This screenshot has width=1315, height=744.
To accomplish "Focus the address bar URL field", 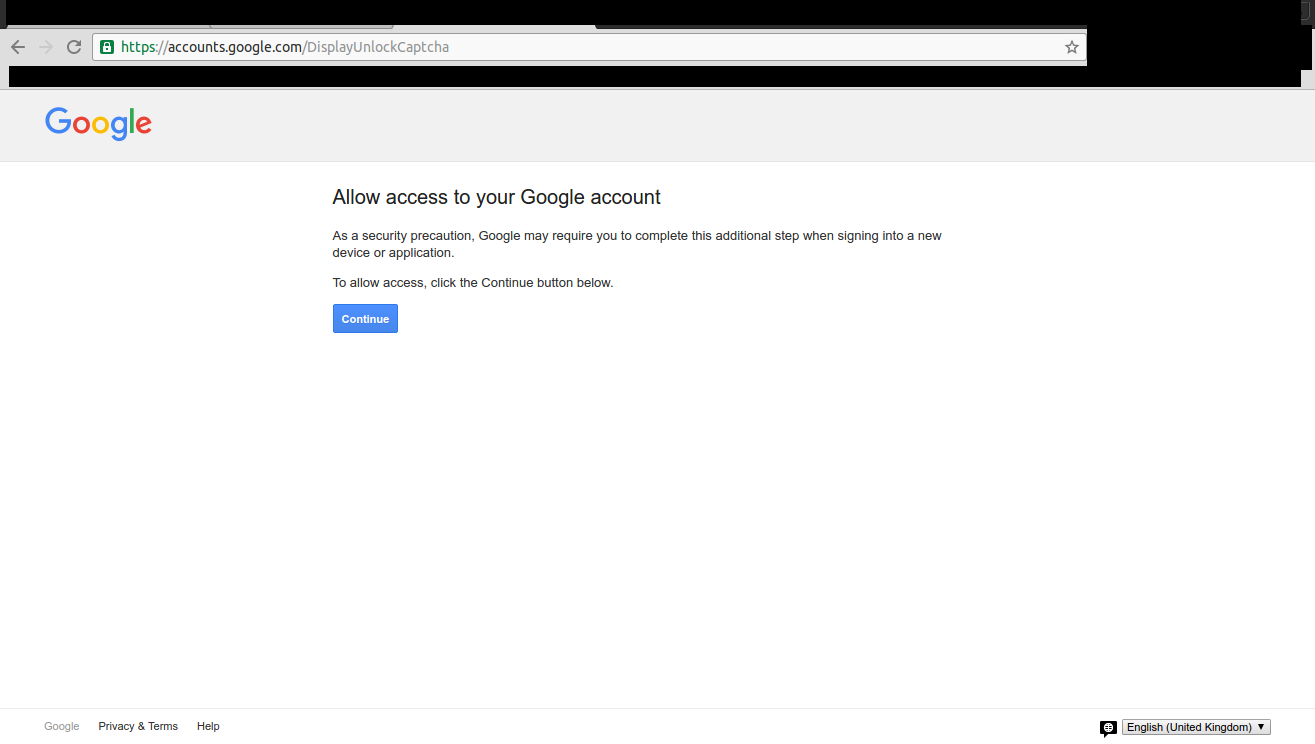I will pyautogui.click(x=590, y=47).
